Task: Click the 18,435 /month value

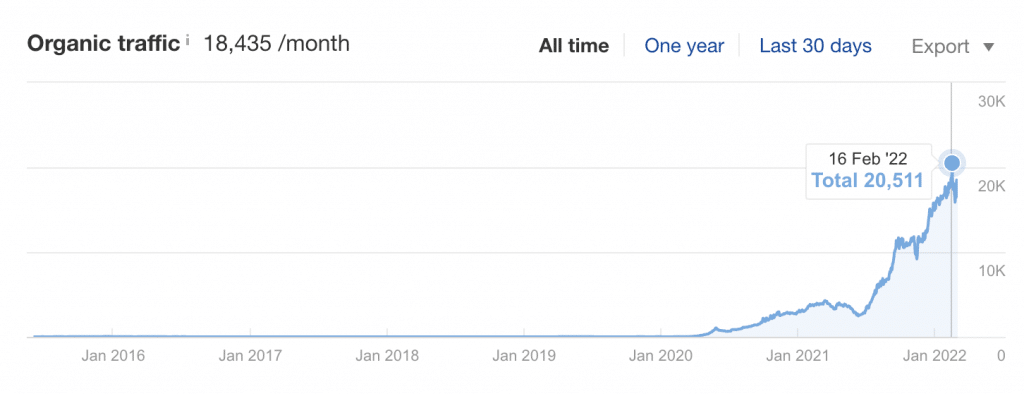Action: click(276, 44)
